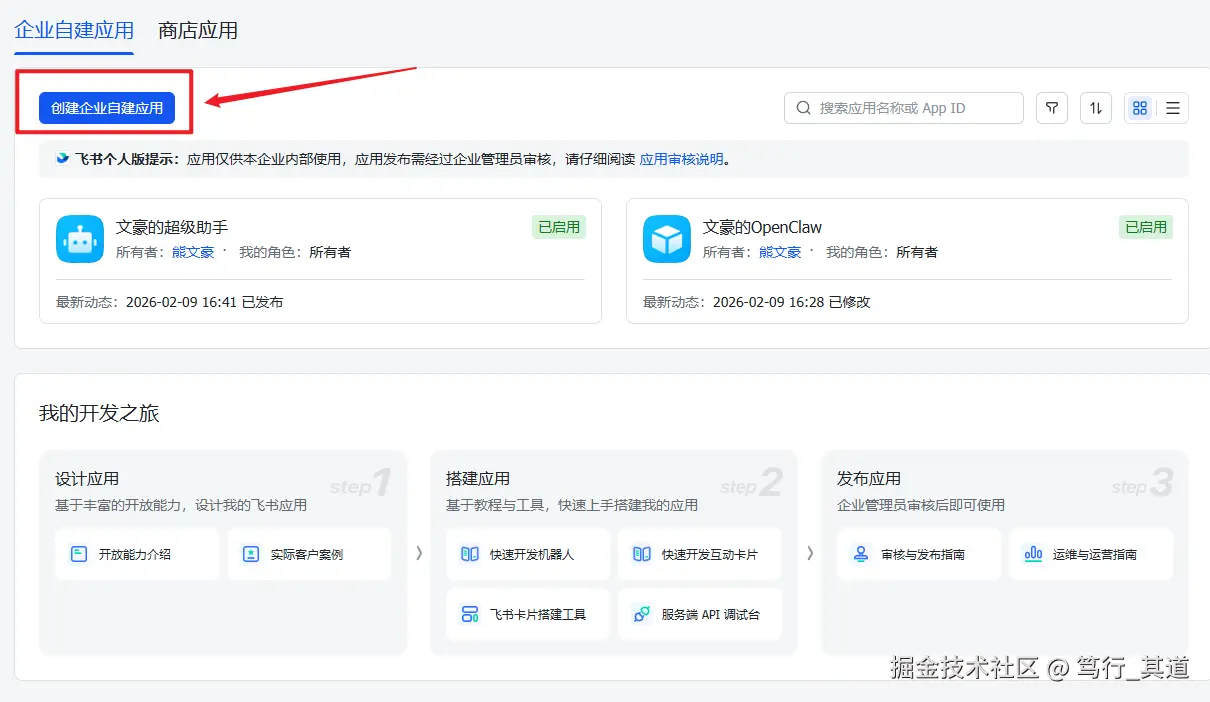This screenshot has width=1210, height=702.
Task: Open 服务端 API 调试台
Action: coord(700,614)
